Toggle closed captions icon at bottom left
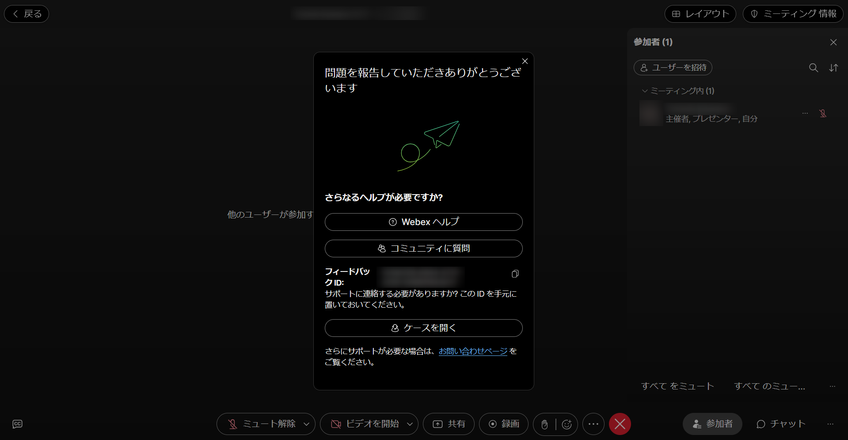Screen dimensions: 848x440 [x=17, y=424]
